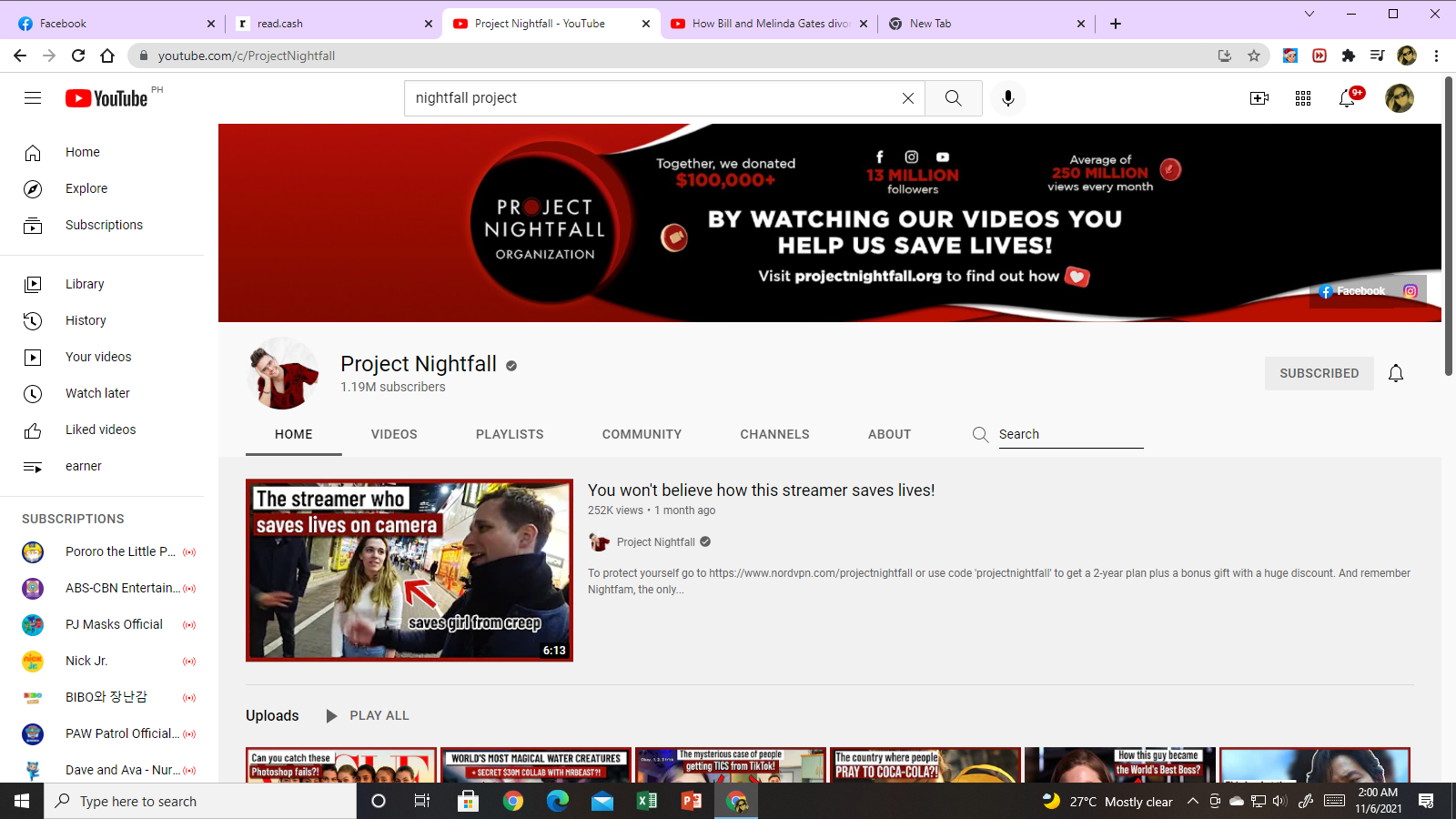
Task: Open Your videos in the sidebar
Action: click(102, 357)
